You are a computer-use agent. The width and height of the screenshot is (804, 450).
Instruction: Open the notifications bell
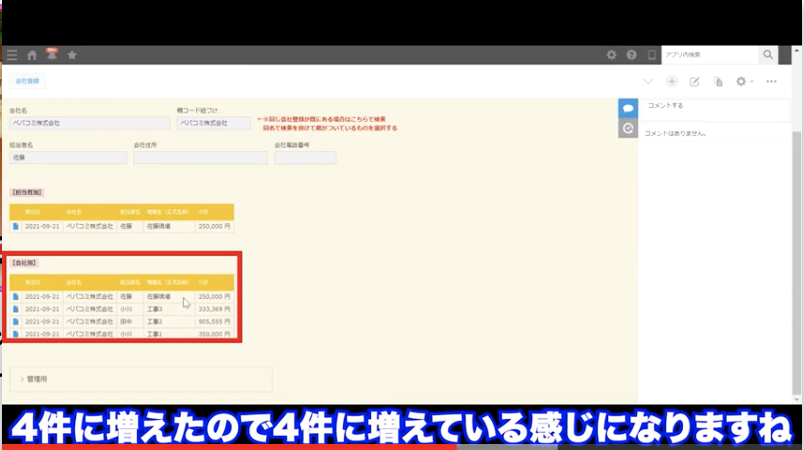(x=52, y=55)
